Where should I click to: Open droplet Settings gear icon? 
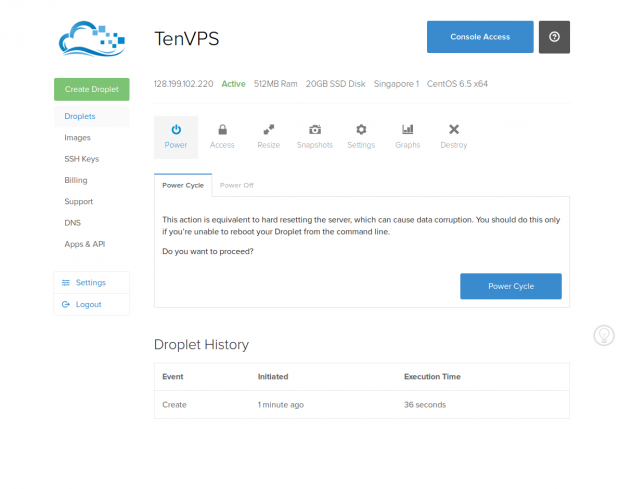point(361,130)
